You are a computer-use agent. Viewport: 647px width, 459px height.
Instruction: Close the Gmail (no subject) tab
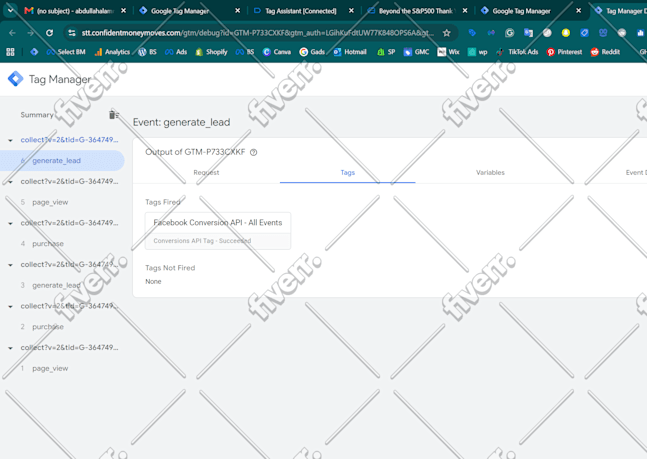123,11
